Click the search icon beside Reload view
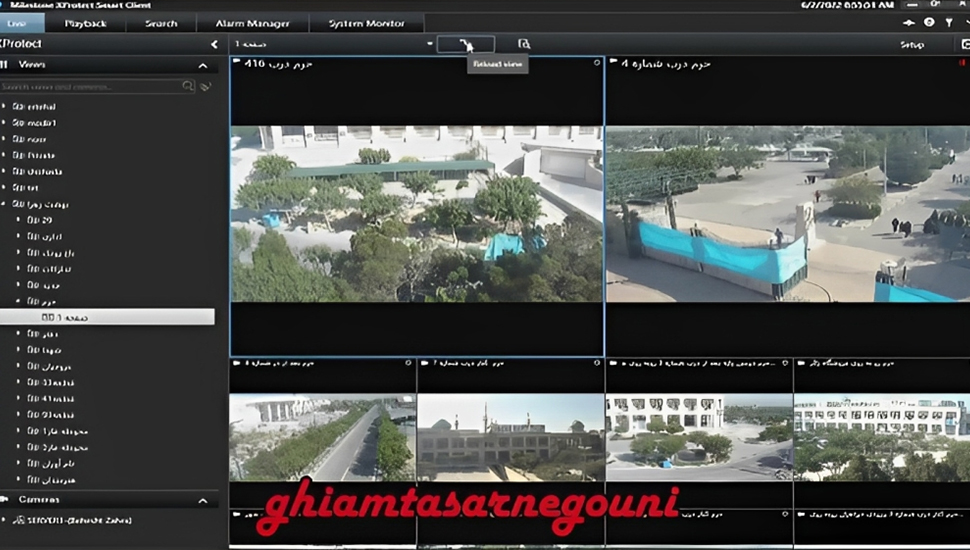This screenshot has width=970, height=550. [x=524, y=44]
